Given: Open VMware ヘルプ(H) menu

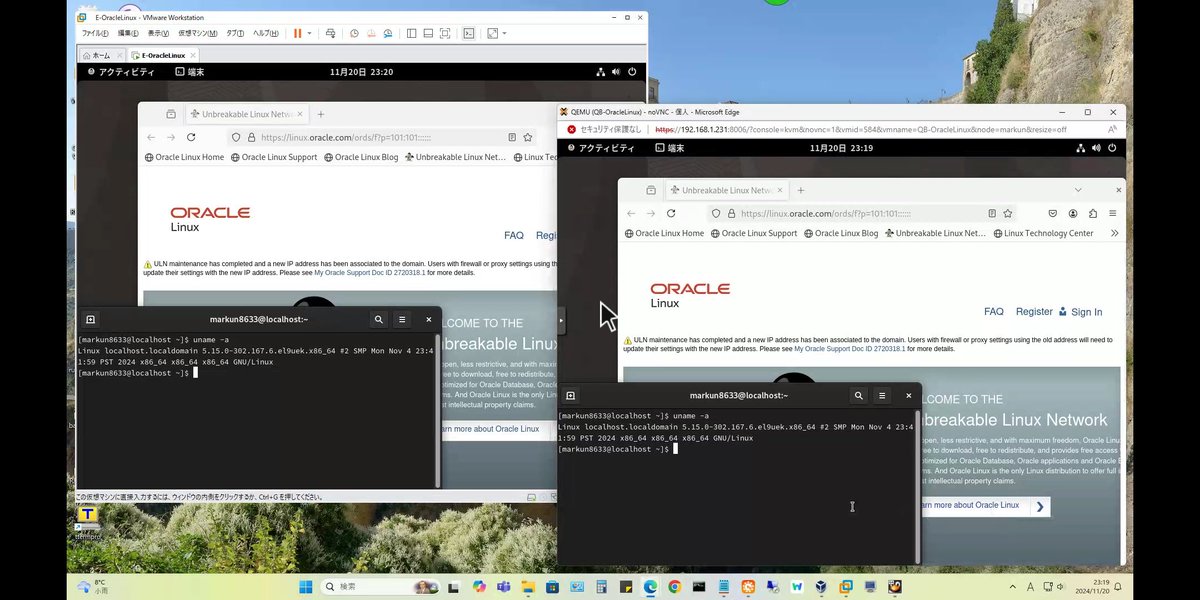Looking at the screenshot, I should [x=266, y=33].
